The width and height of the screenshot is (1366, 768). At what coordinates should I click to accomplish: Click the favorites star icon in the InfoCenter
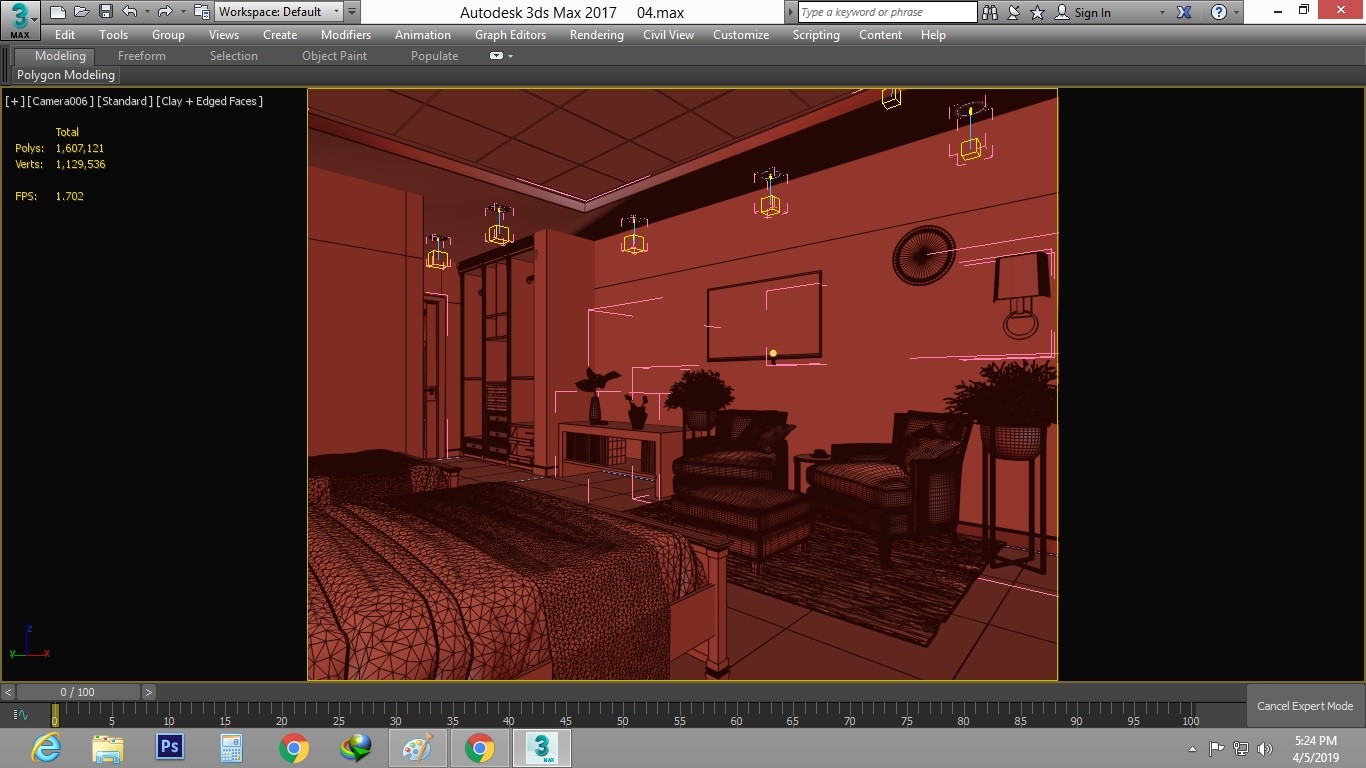pos(1037,12)
